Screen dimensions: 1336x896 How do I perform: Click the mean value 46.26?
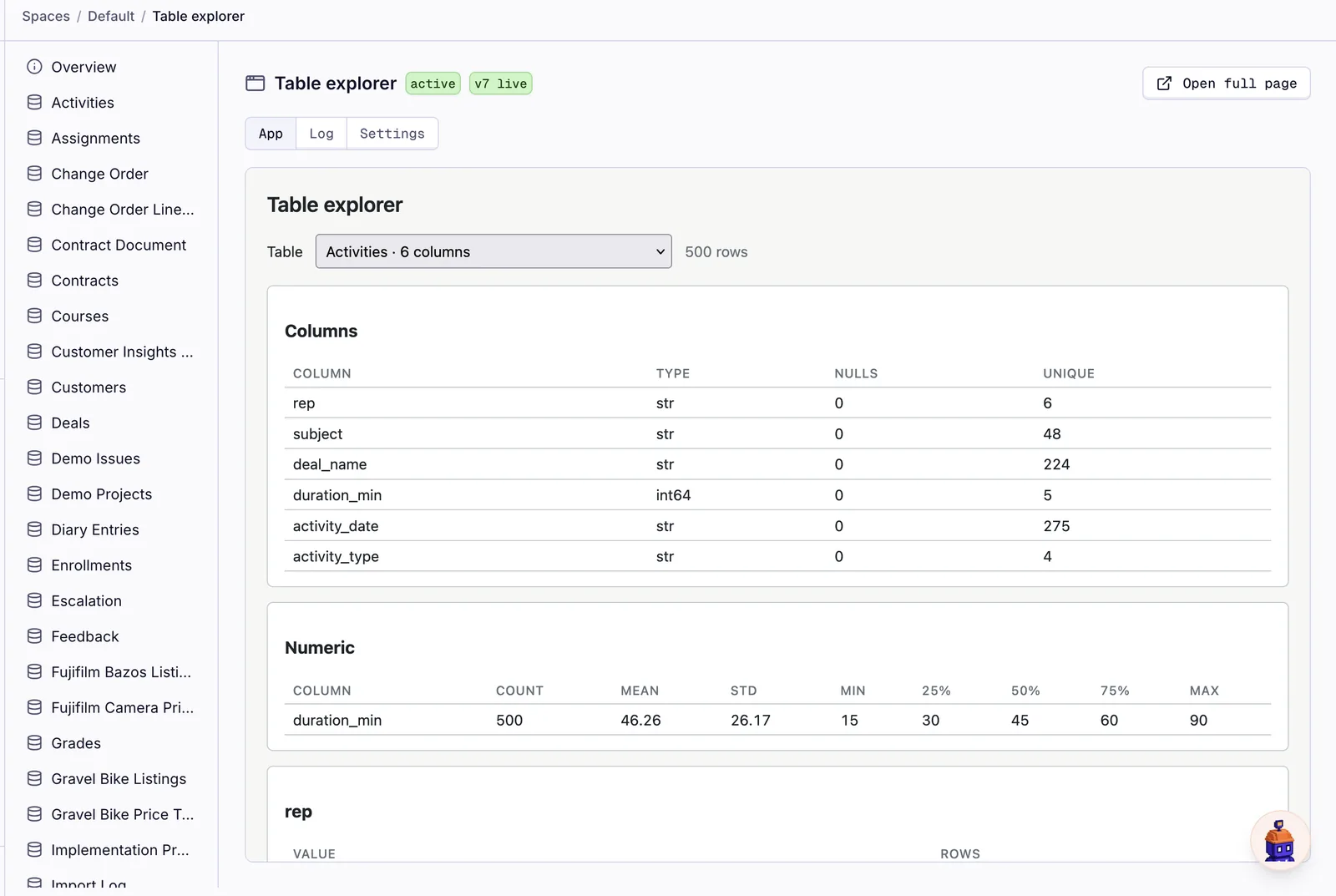(640, 720)
